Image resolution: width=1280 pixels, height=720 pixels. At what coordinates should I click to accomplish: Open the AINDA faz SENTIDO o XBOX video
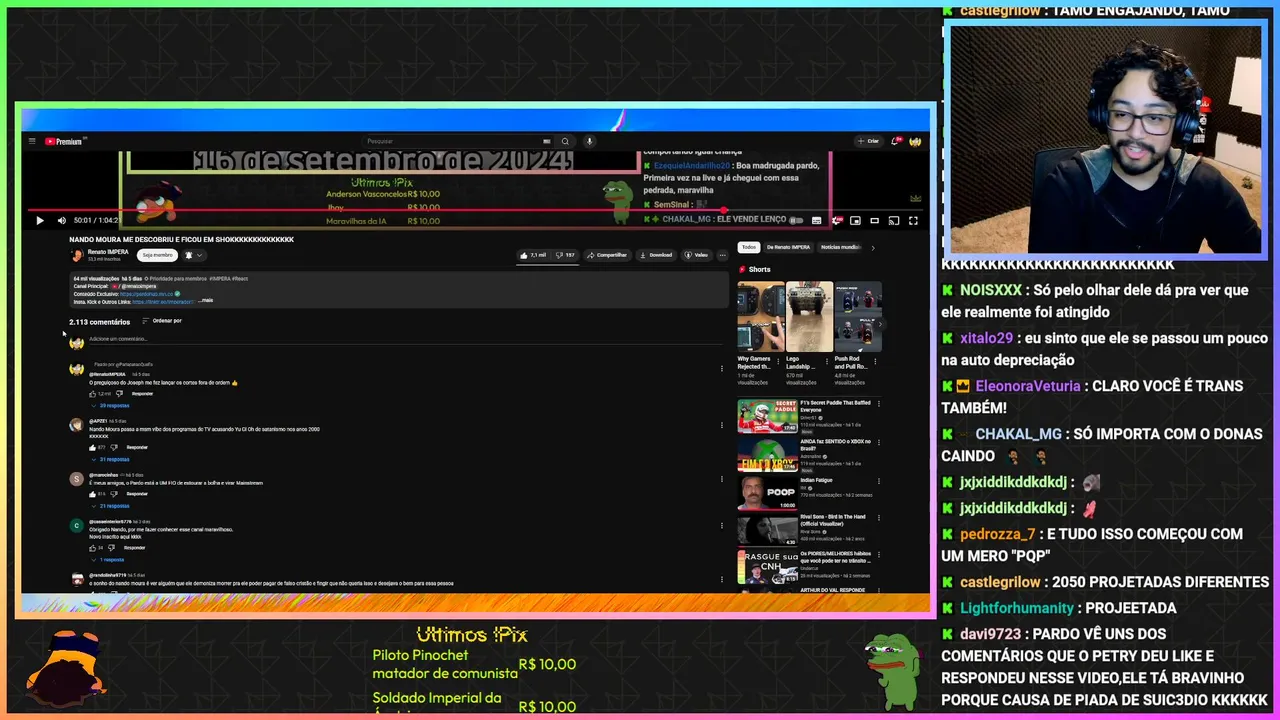pyautogui.click(x=767, y=455)
